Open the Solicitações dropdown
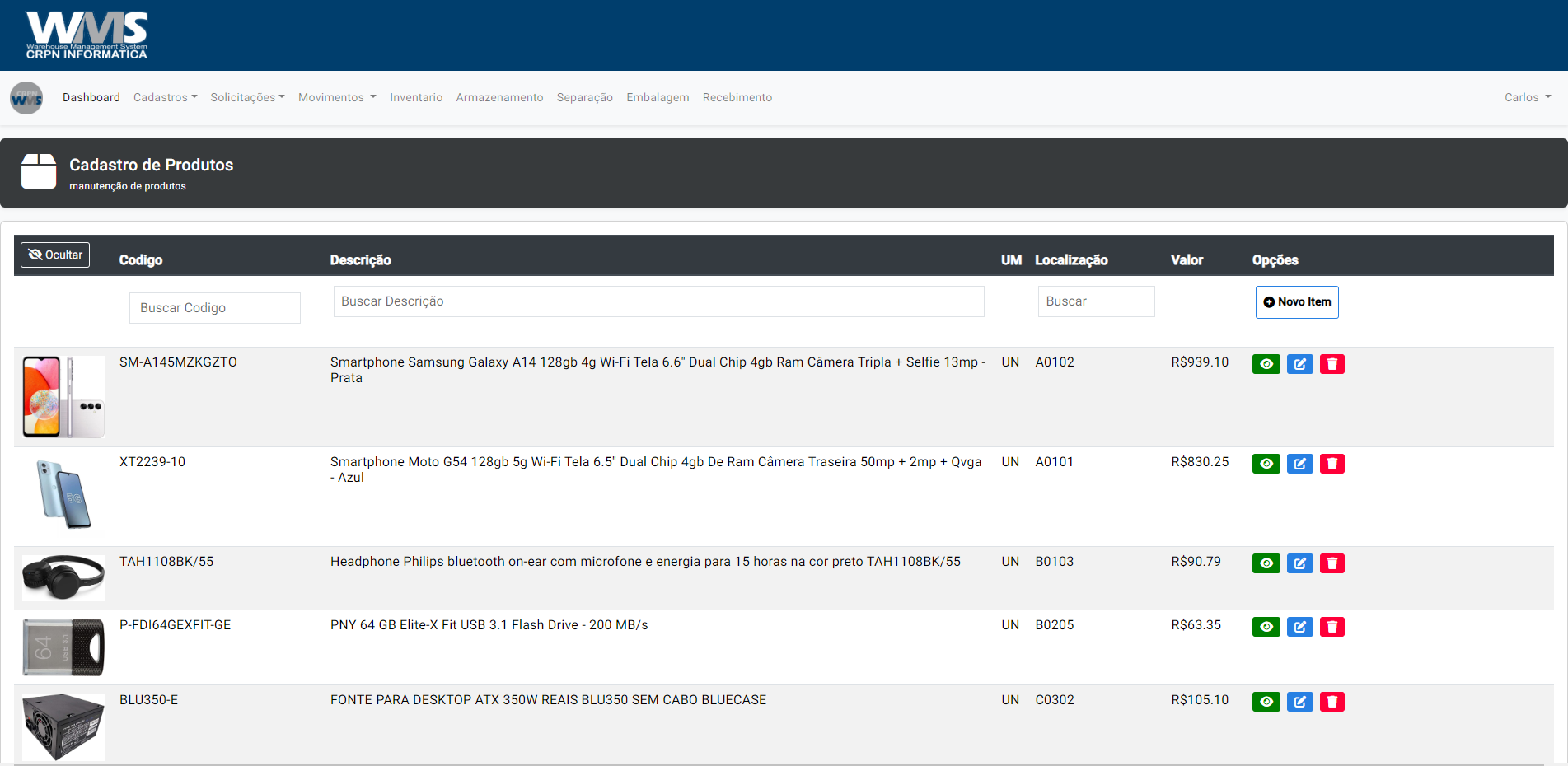 [x=247, y=97]
